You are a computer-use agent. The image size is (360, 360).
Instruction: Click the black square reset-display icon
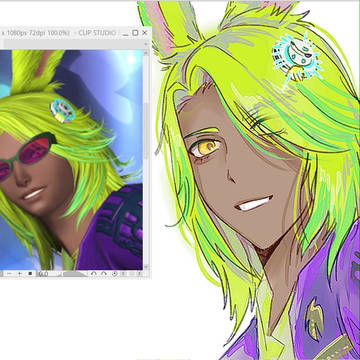click(30, 274)
